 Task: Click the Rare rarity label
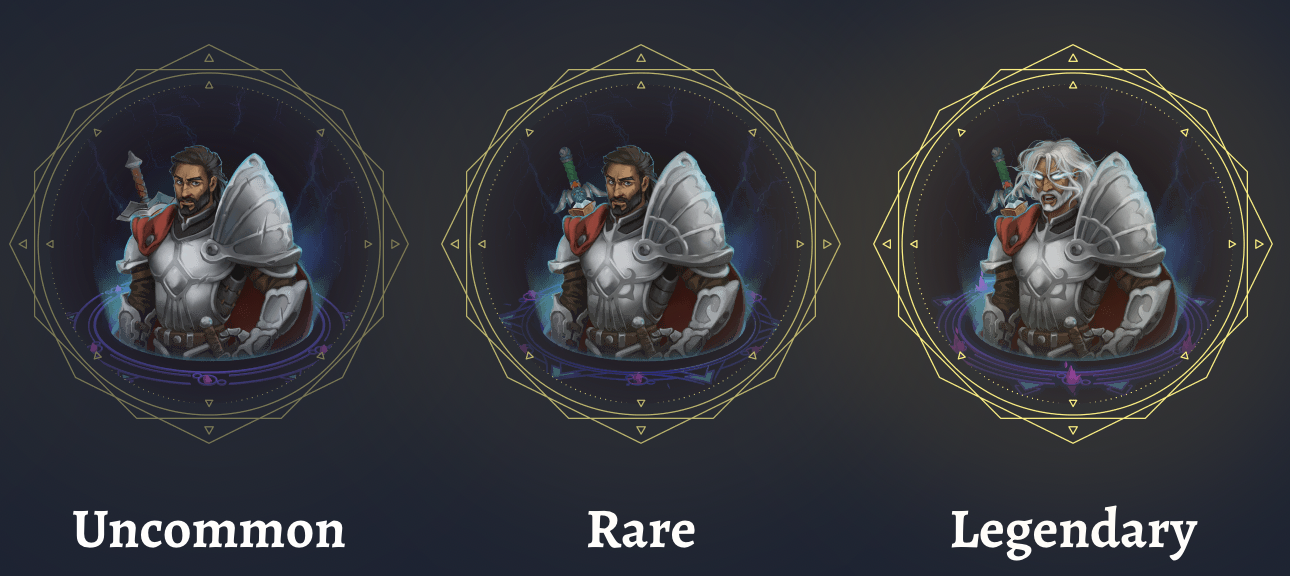[641, 530]
